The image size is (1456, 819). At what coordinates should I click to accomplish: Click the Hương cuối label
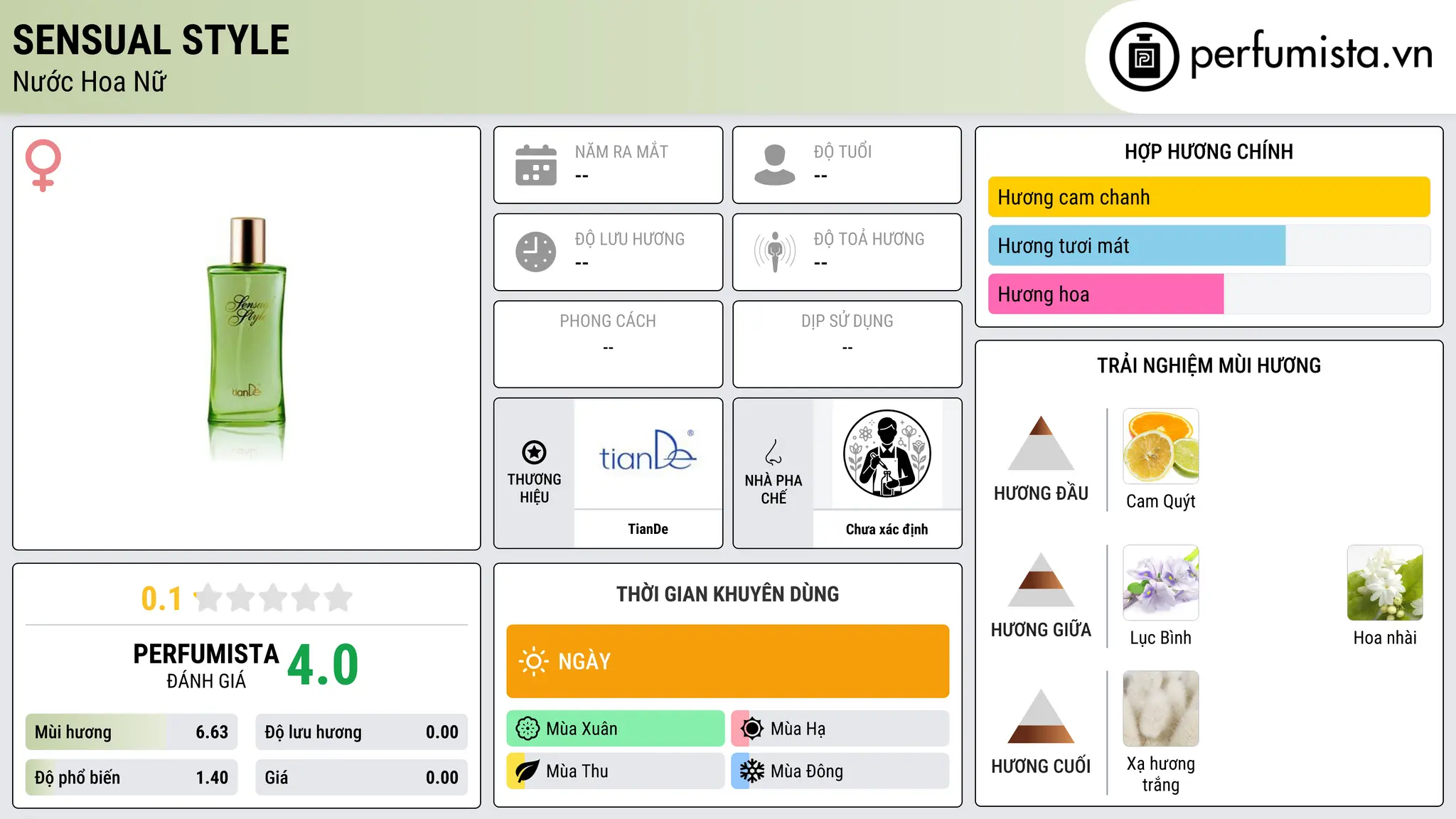[1041, 766]
